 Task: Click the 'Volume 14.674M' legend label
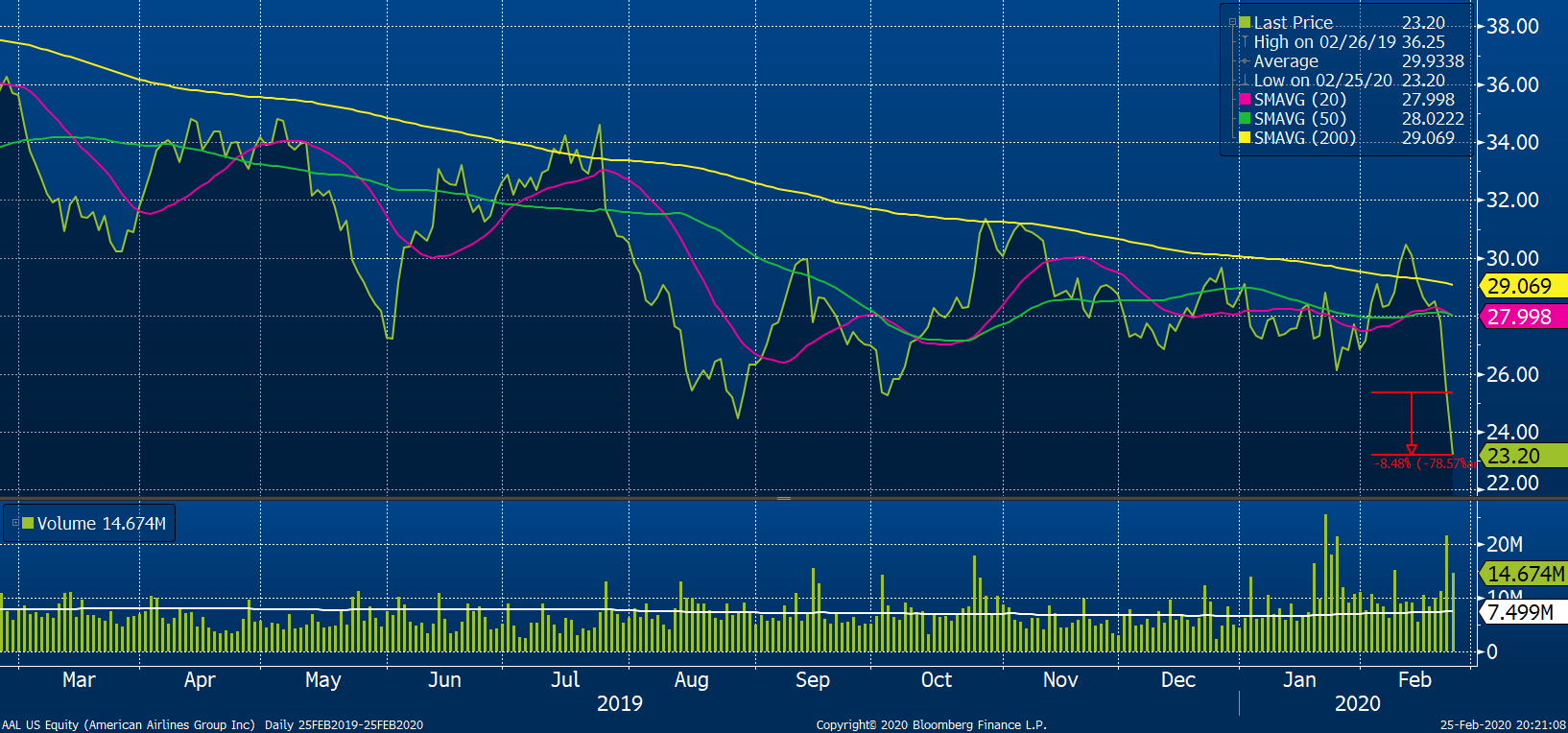101,523
